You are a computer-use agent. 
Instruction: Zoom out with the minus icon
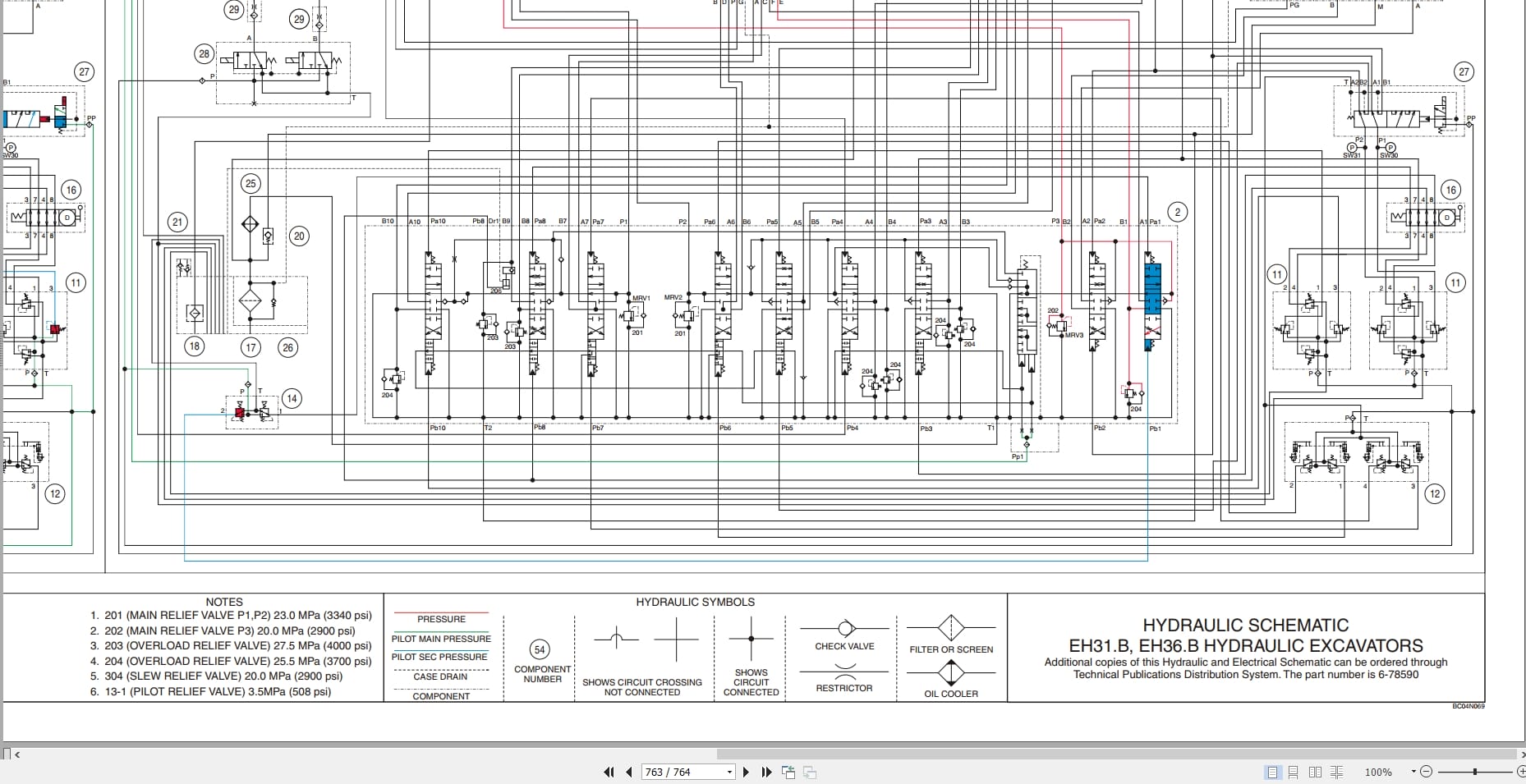(1426, 772)
